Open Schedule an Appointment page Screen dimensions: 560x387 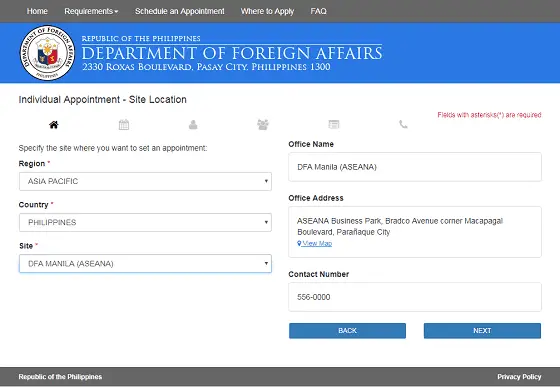(x=180, y=11)
